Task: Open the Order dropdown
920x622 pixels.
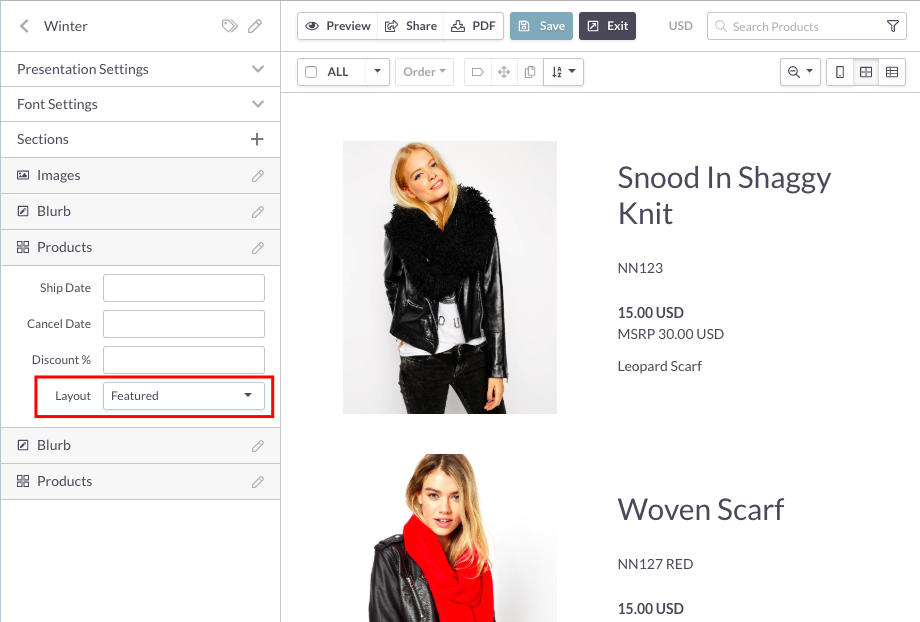Action: pyautogui.click(x=424, y=72)
